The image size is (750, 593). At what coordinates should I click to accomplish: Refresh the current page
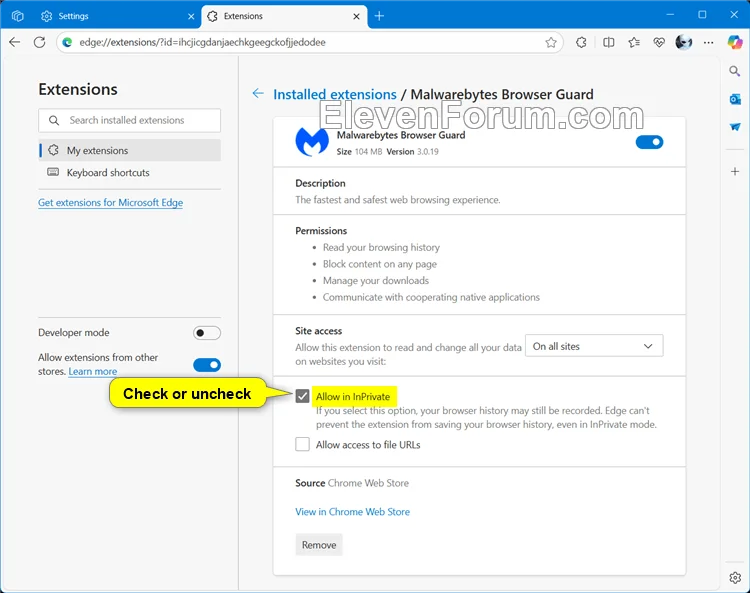[x=40, y=42]
